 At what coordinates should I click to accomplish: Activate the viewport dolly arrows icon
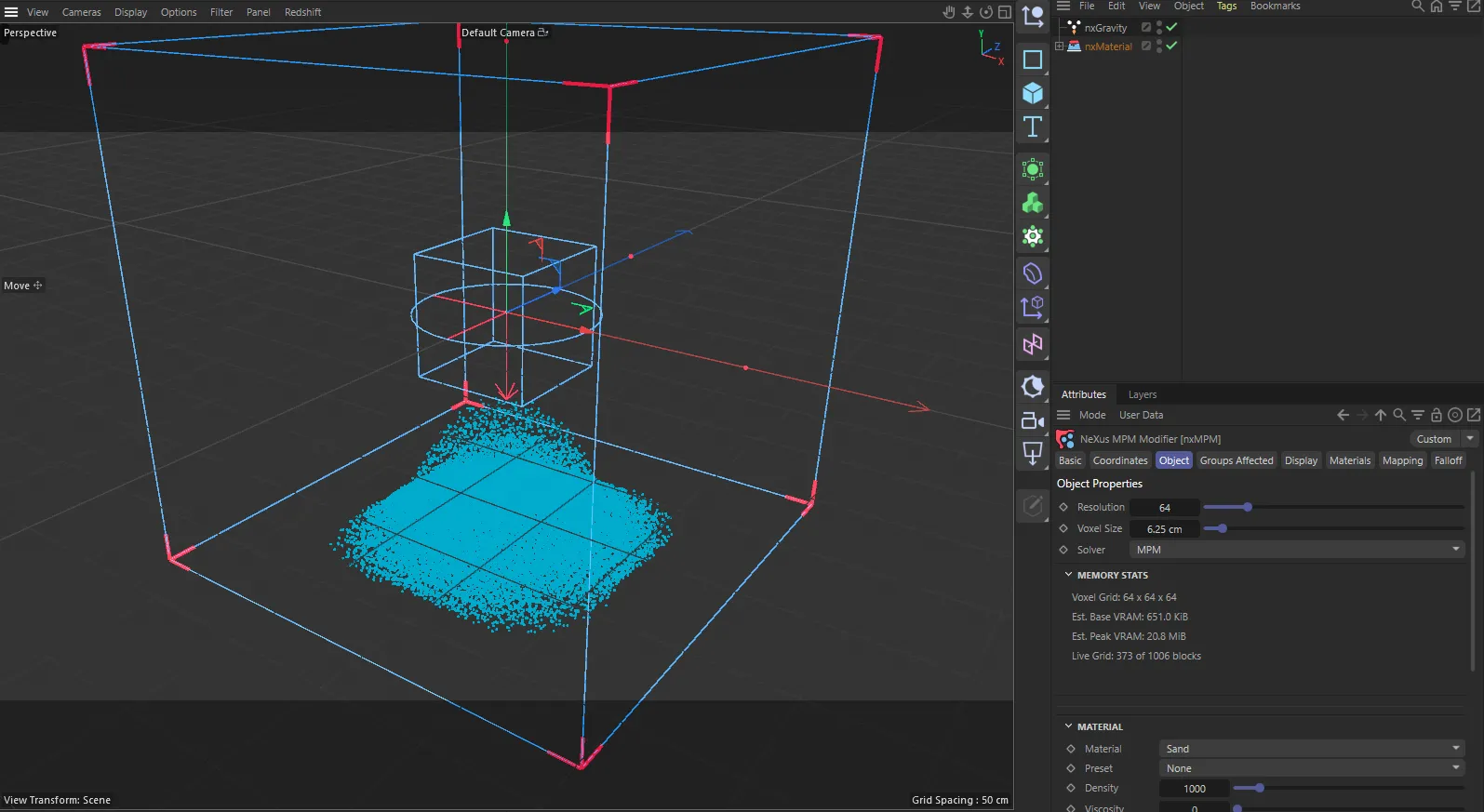pos(968,12)
